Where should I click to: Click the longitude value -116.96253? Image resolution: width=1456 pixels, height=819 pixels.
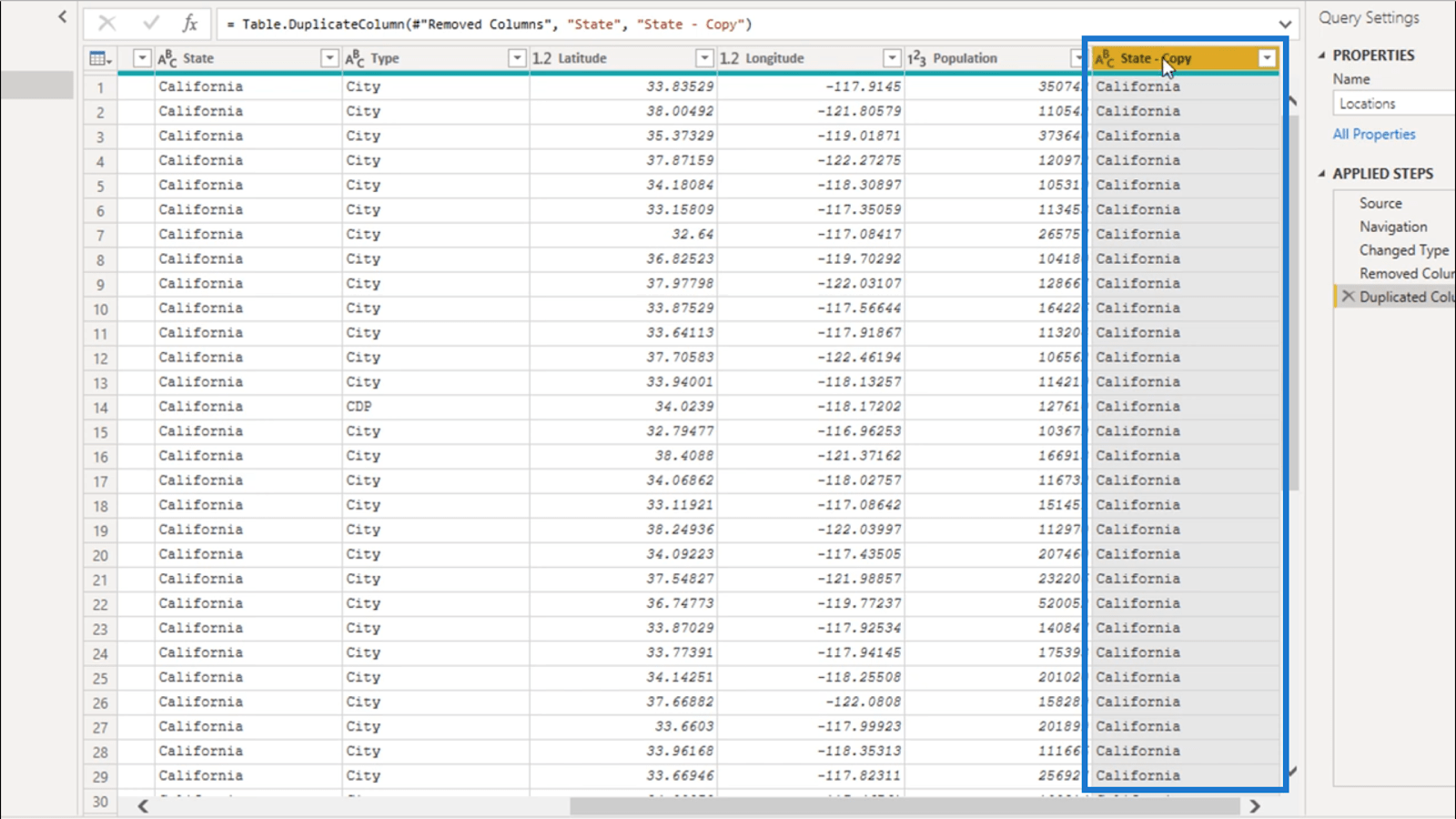point(858,431)
